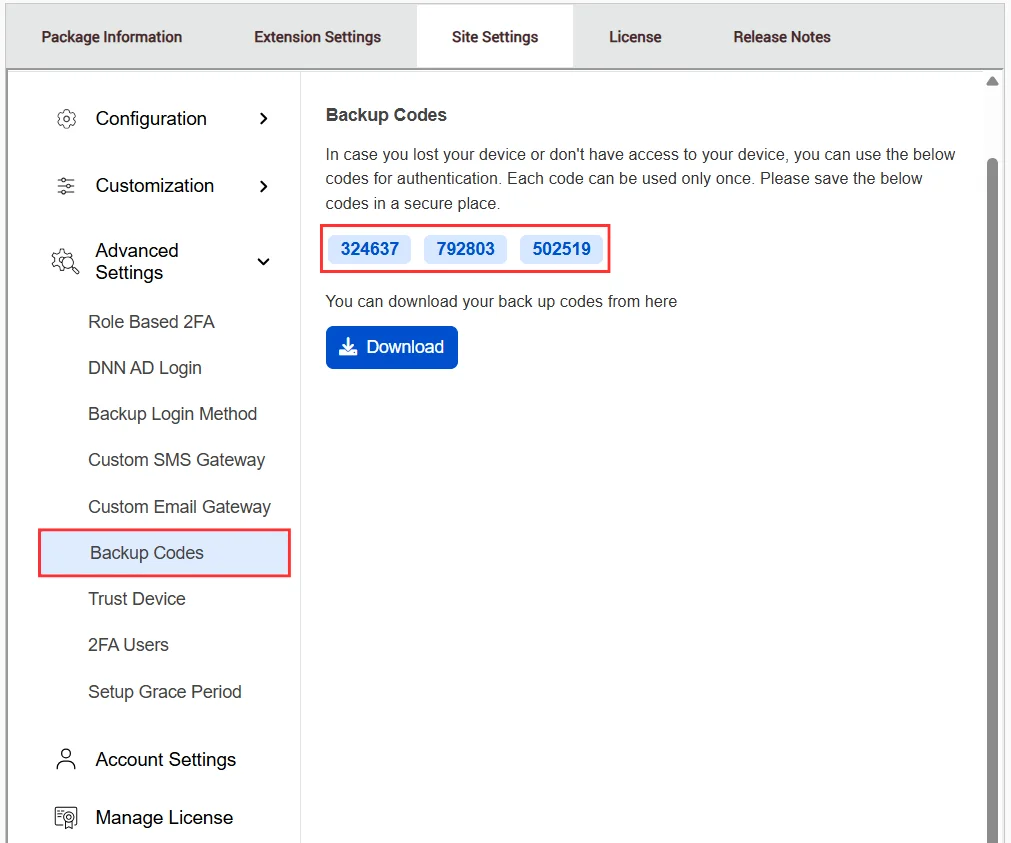Select the Backup Codes sidebar entry
Screen dimensions: 1011x843
pos(146,552)
